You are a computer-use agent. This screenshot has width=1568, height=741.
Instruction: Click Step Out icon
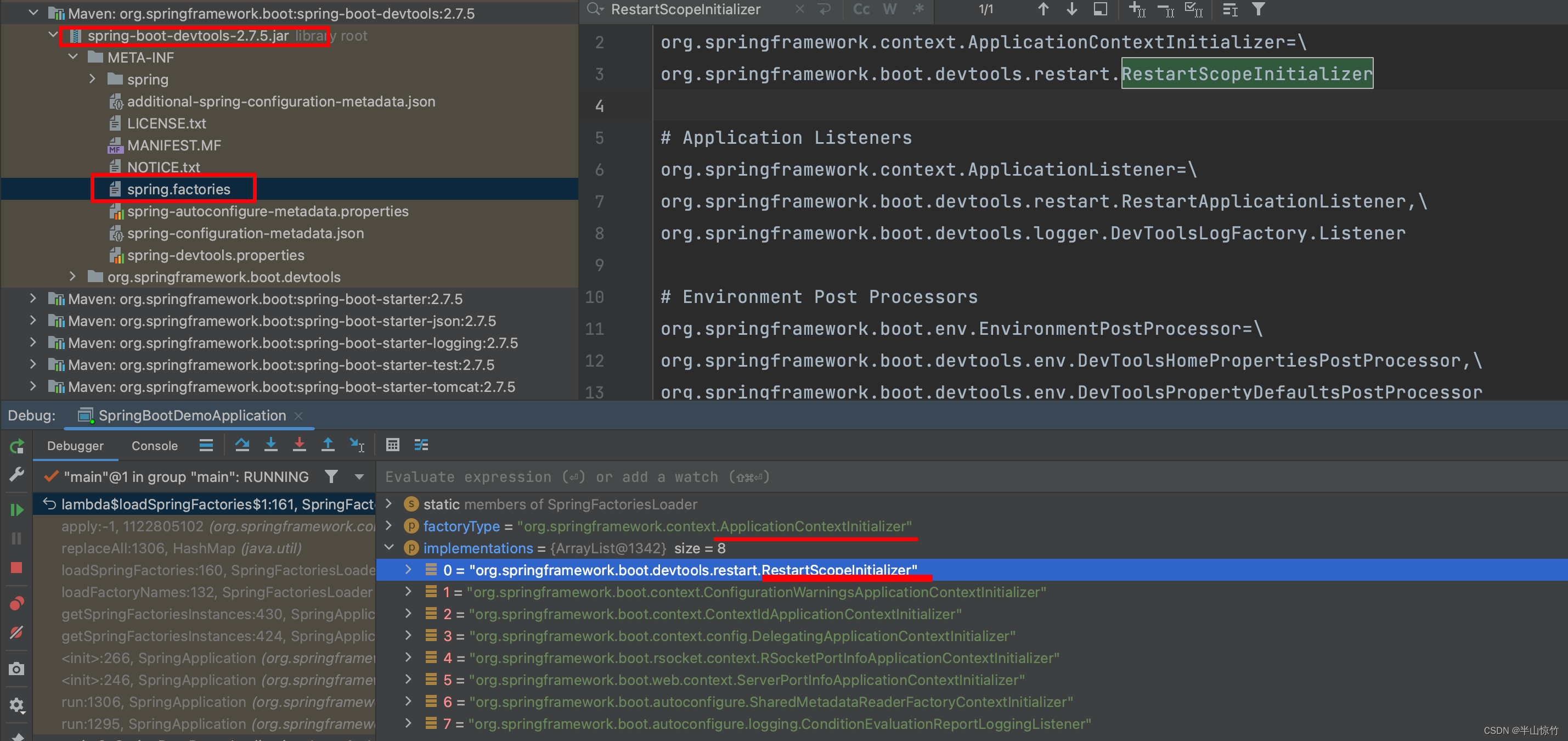(328, 445)
